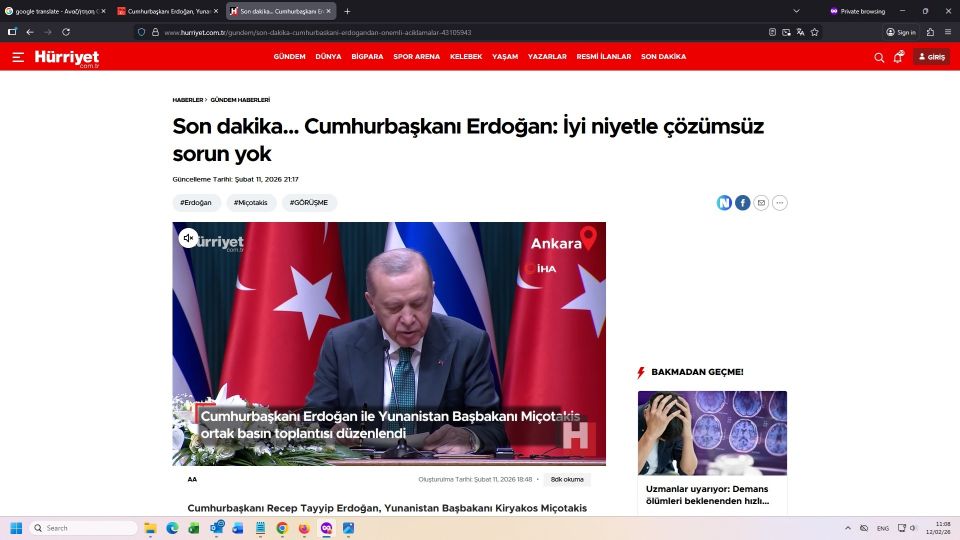Click the Erdoğan press conference video
The height and width of the screenshot is (540, 960).
pyautogui.click(x=389, y=343)
